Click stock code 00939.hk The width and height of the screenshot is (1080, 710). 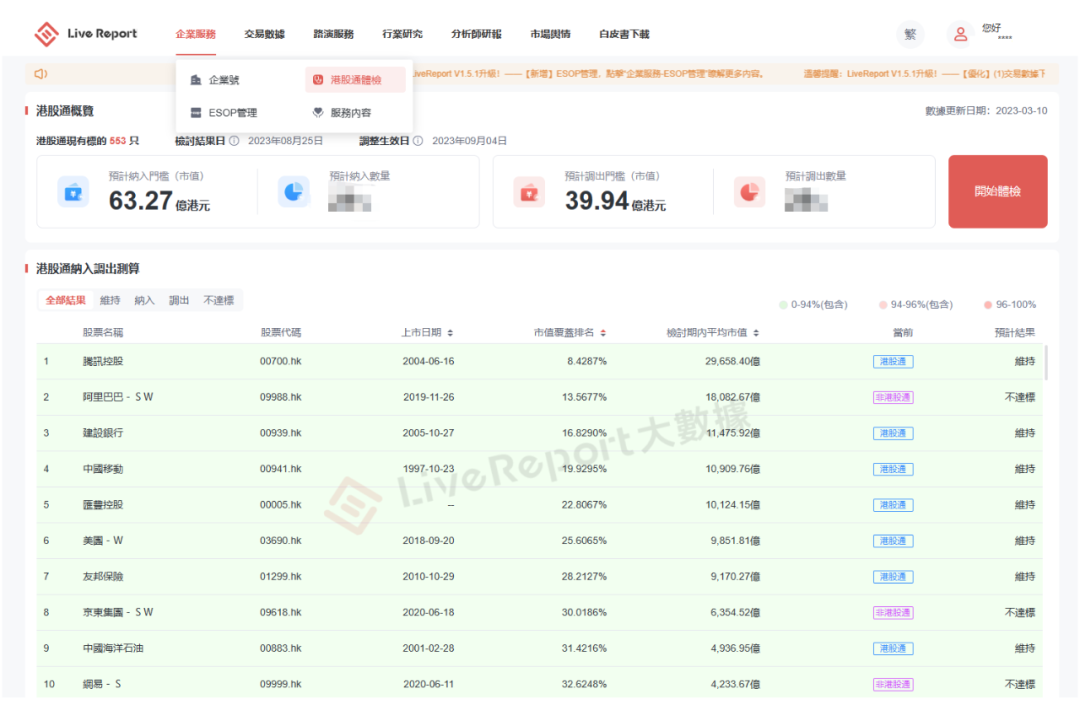(x=280, y=433)
